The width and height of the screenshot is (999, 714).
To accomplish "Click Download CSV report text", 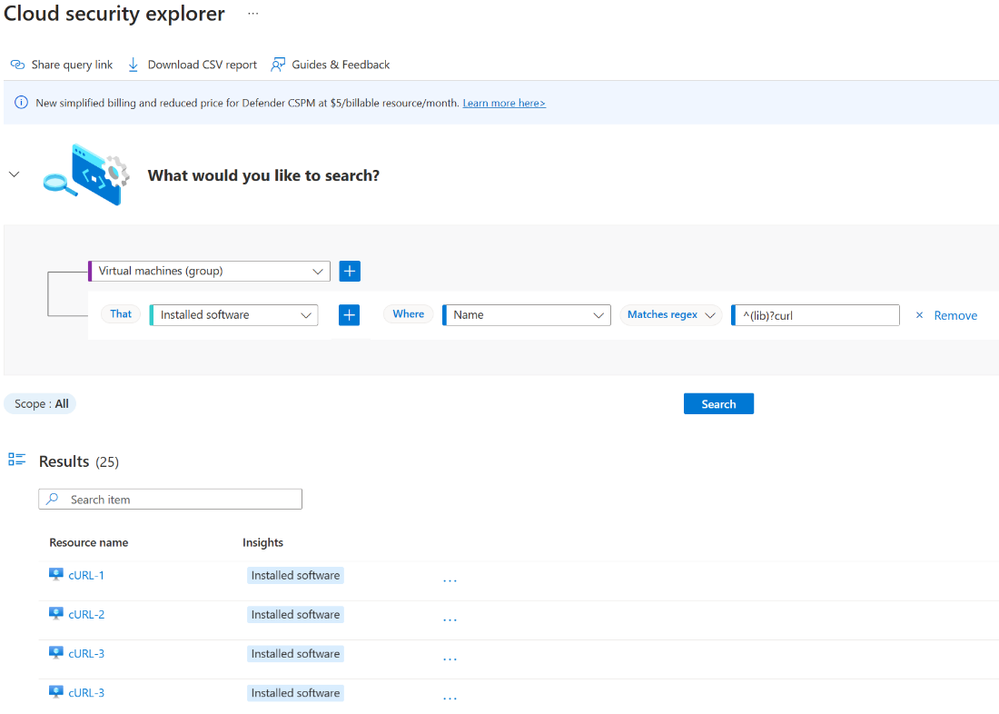I will (202, 65).
